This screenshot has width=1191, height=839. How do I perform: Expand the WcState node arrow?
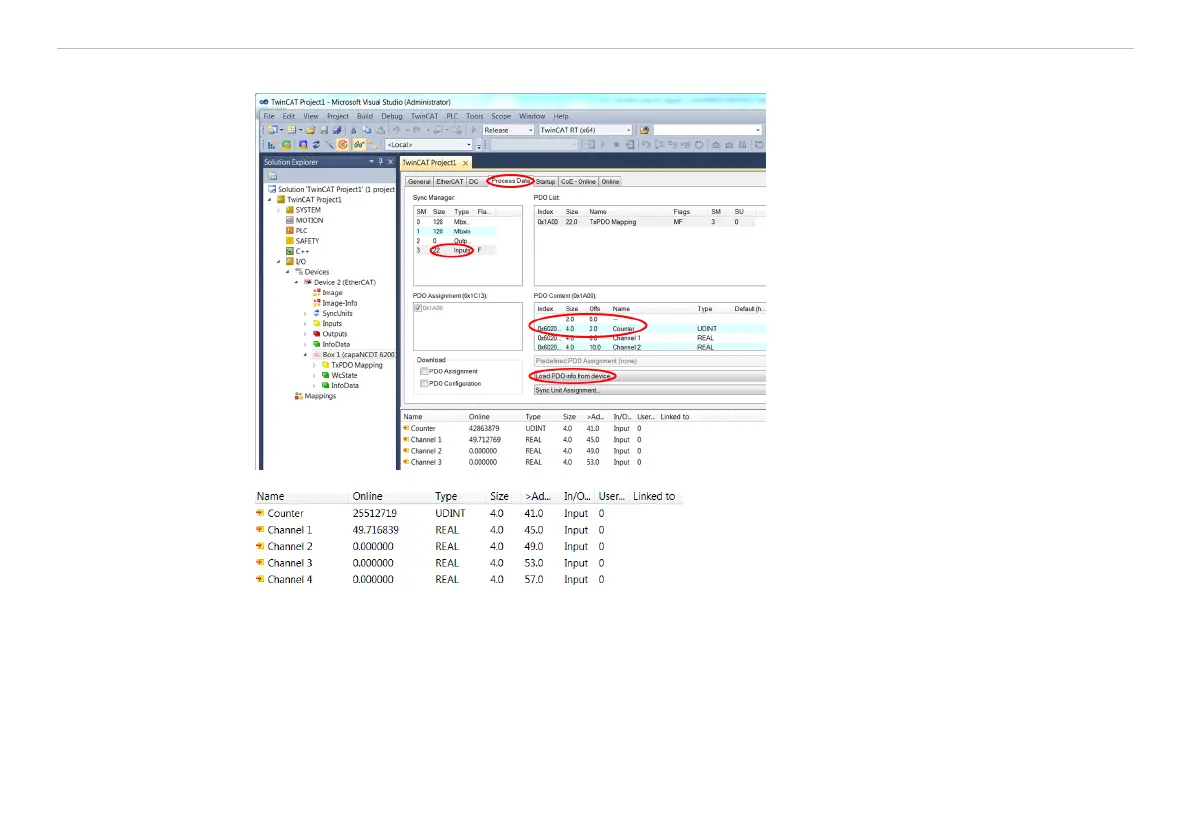pyautogui.click(x=314, y=375)
